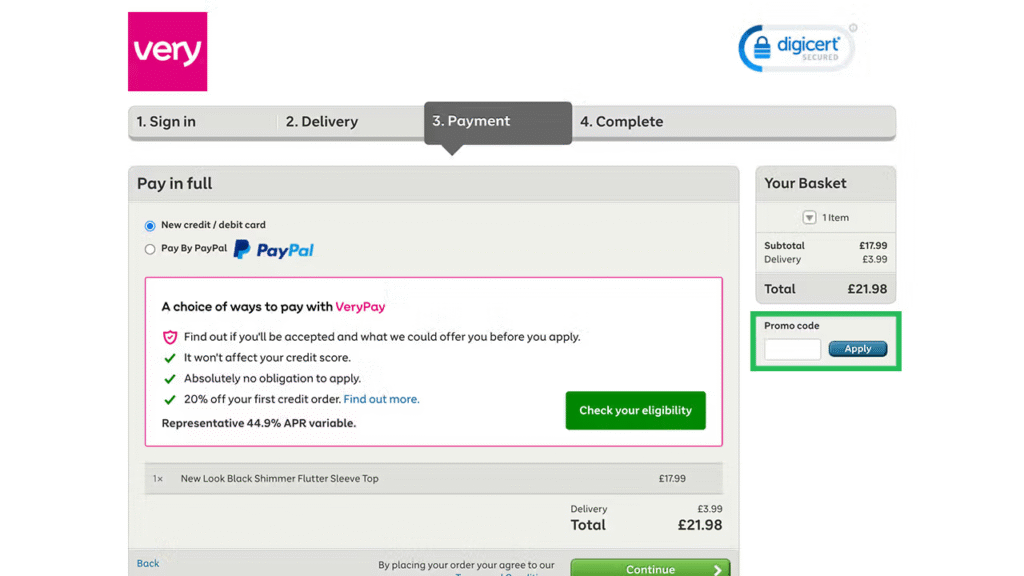Click Check your eligibility button
Screen dimensions: 1024x576
[635, 410]
